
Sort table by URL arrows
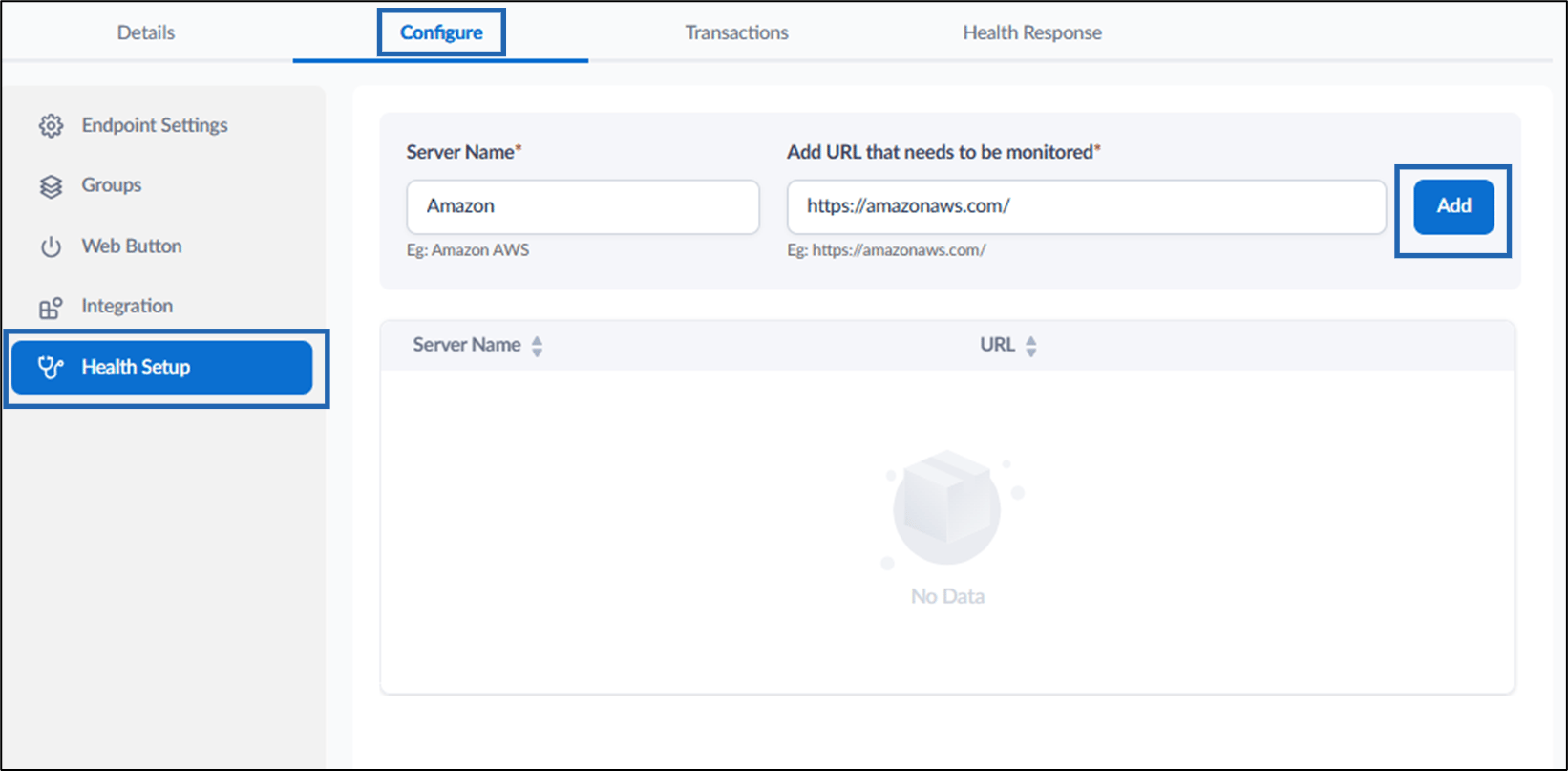(1031, 346)
